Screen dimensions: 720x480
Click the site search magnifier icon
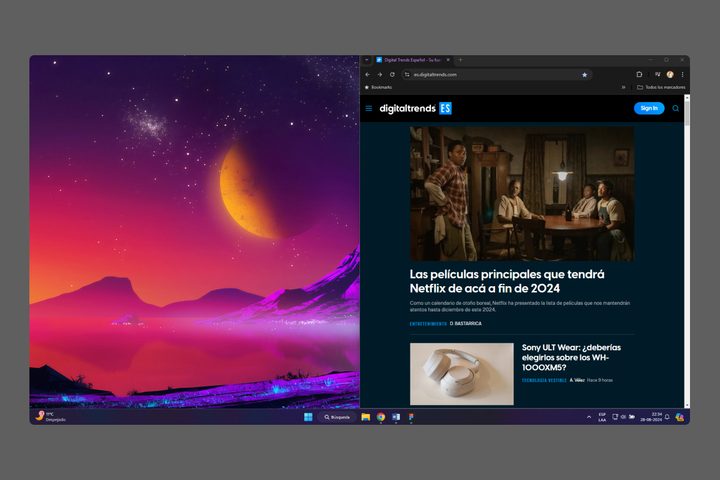[x=675, y=108]
